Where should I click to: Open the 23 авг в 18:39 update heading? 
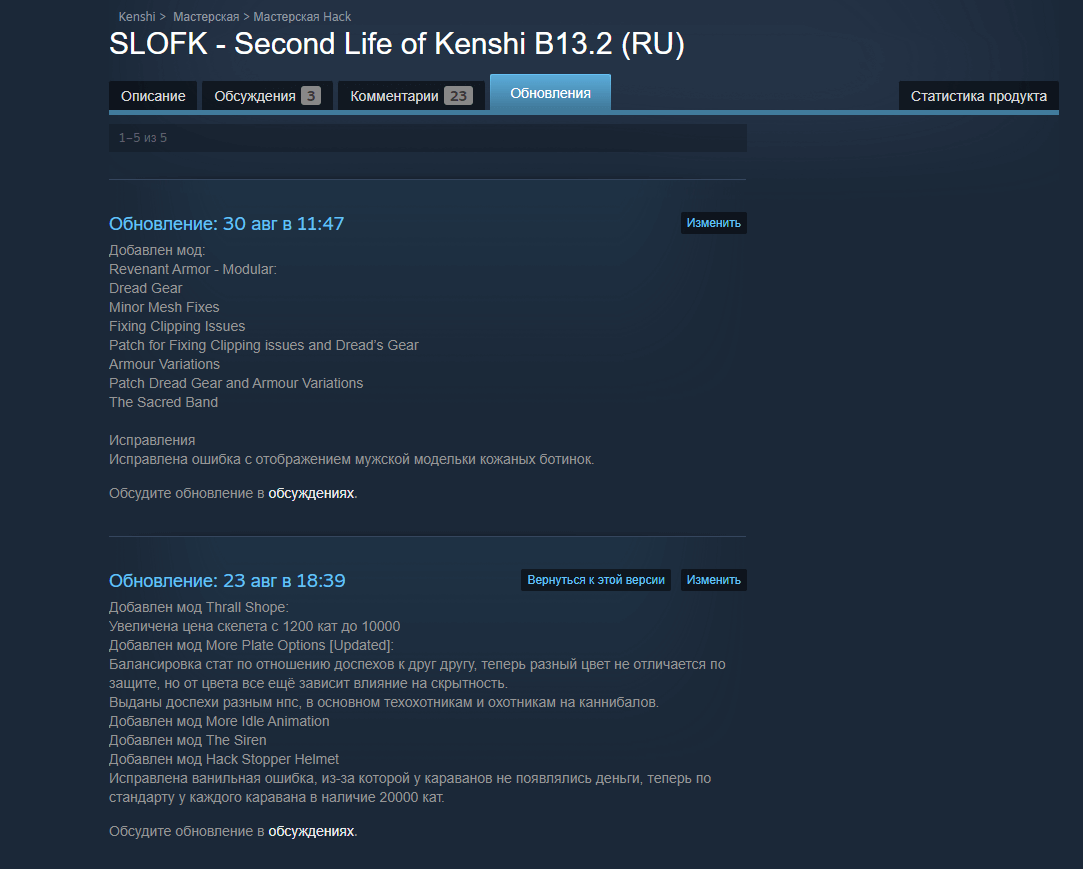click(227, 581)
